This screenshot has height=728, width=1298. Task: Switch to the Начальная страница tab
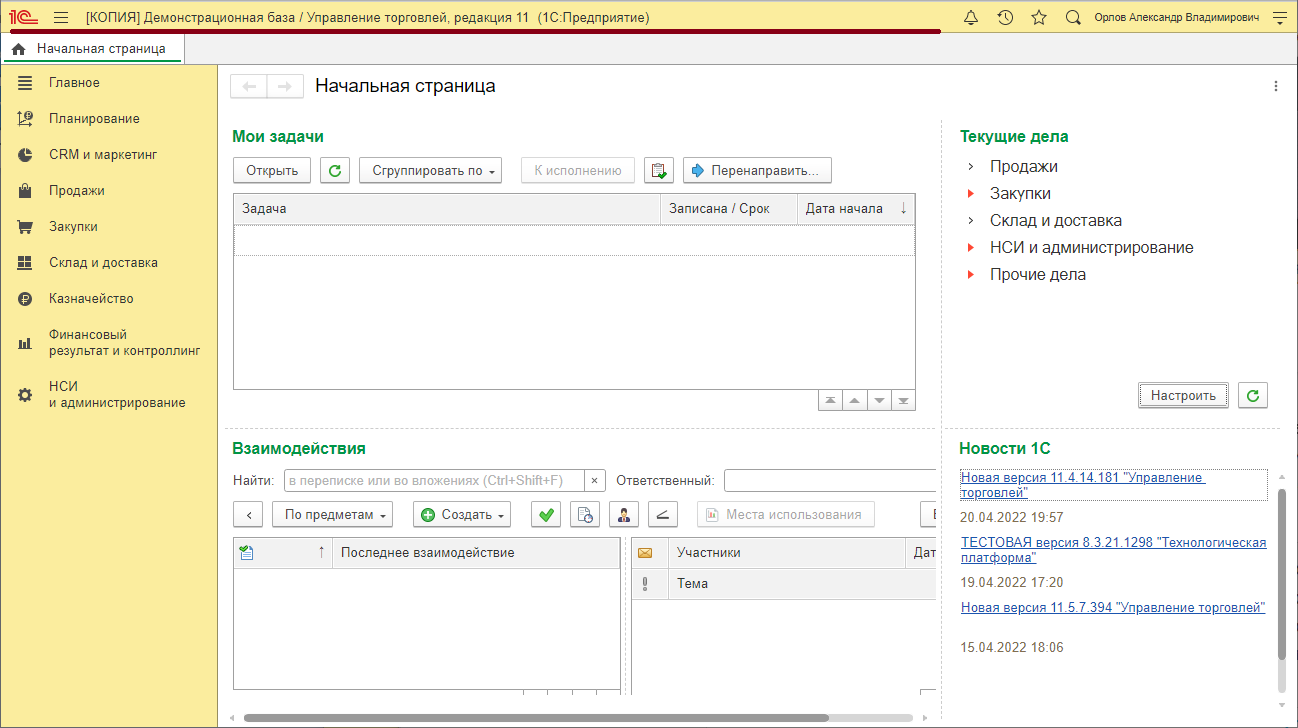[x=92, y=47]
